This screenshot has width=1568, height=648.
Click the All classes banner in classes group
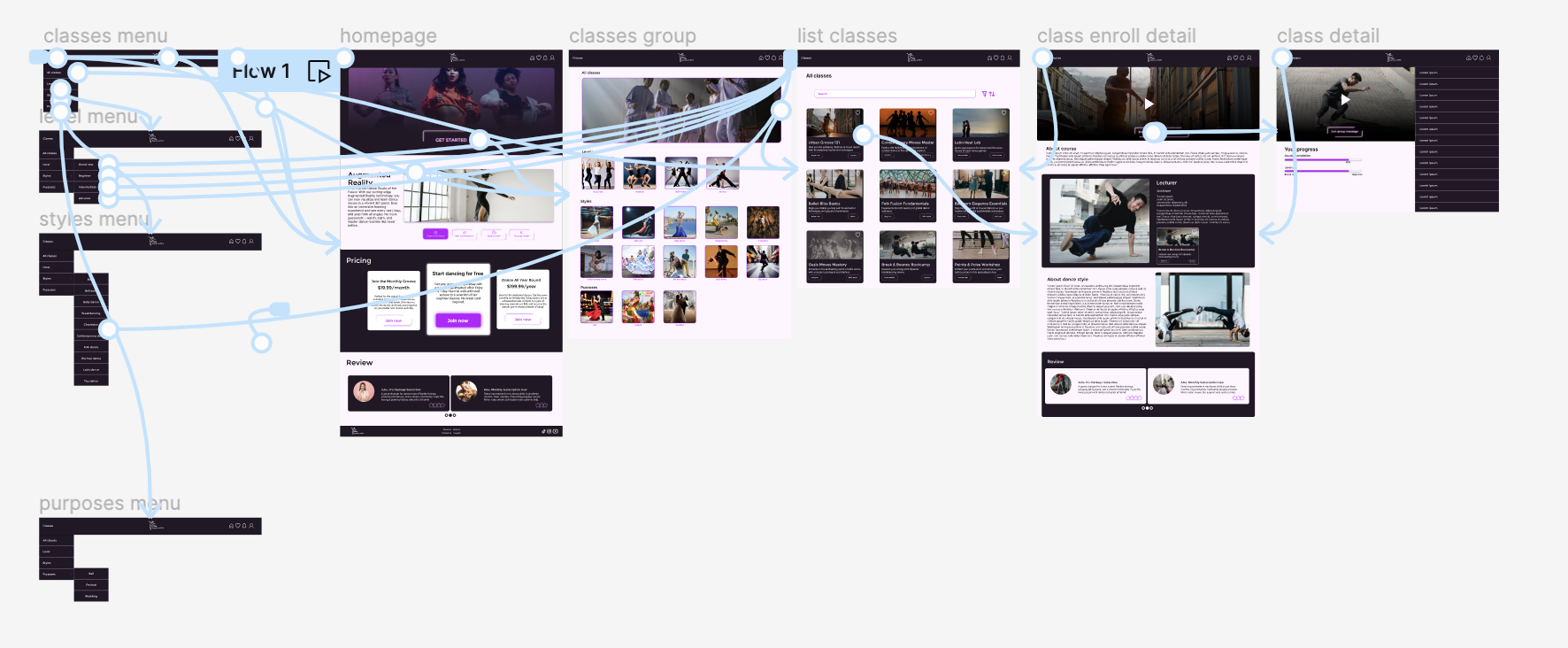click(x=681, y=111)
